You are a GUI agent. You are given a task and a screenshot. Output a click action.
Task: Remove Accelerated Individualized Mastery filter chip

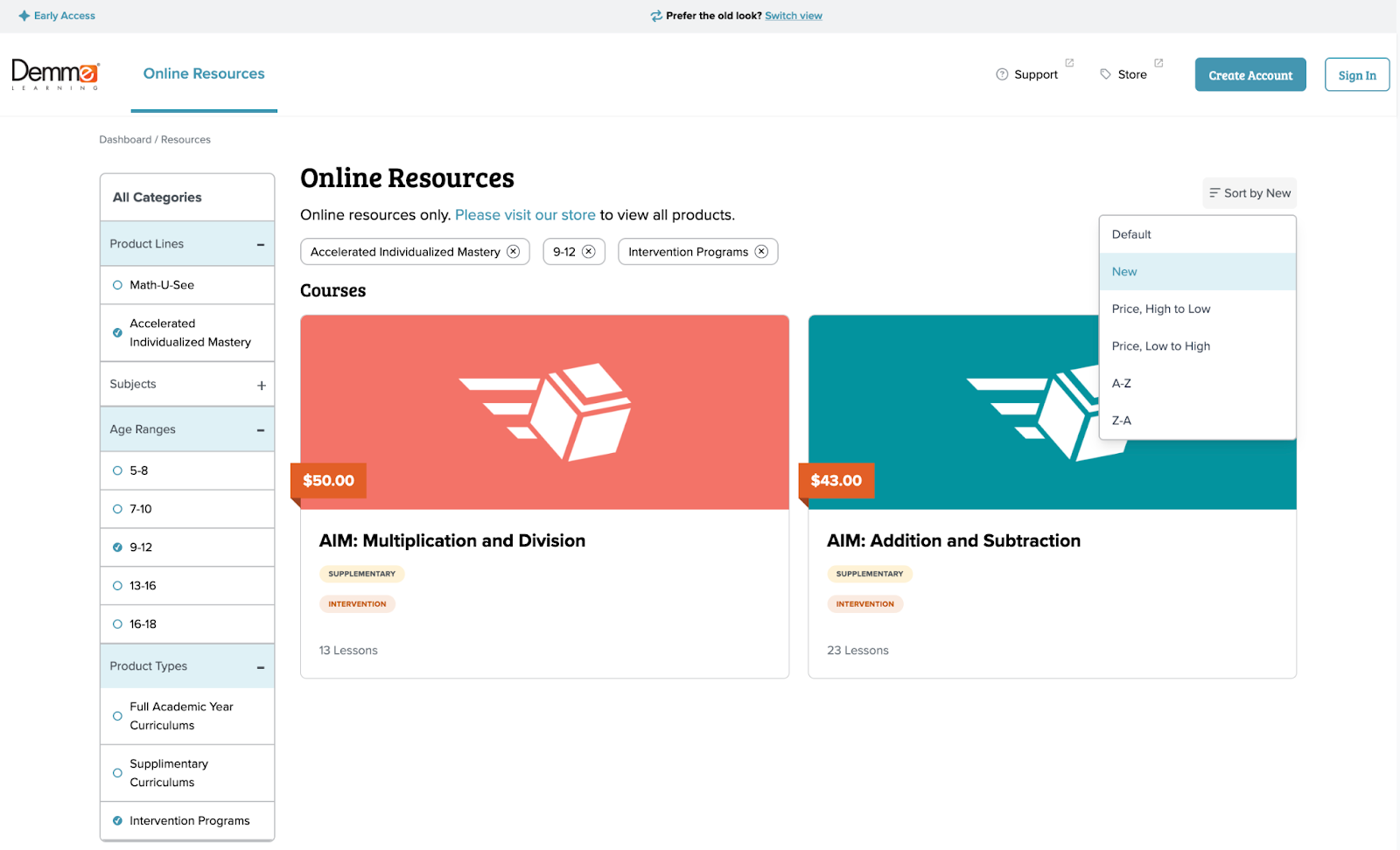tap(514, 252)
